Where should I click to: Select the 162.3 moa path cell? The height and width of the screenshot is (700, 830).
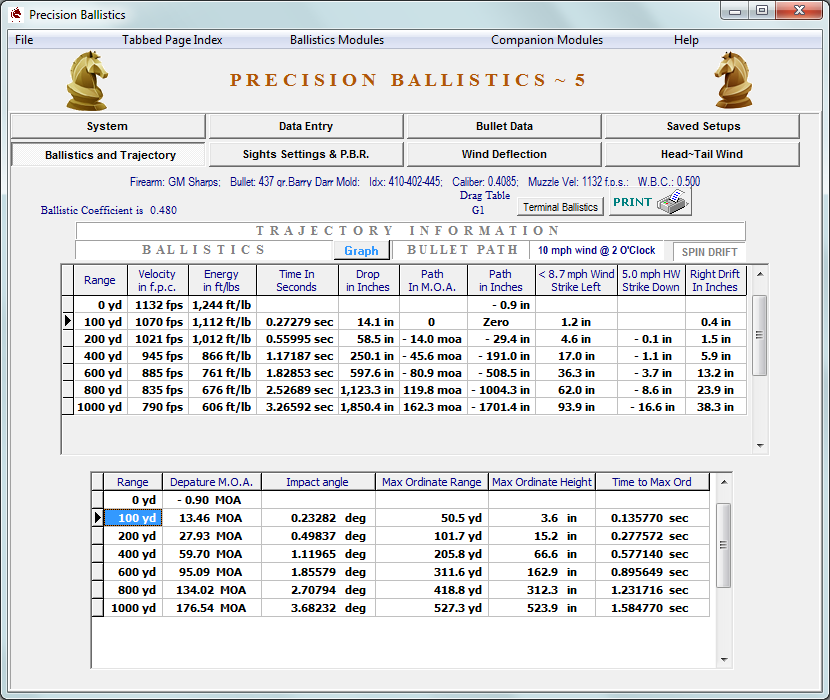[434, 407]
